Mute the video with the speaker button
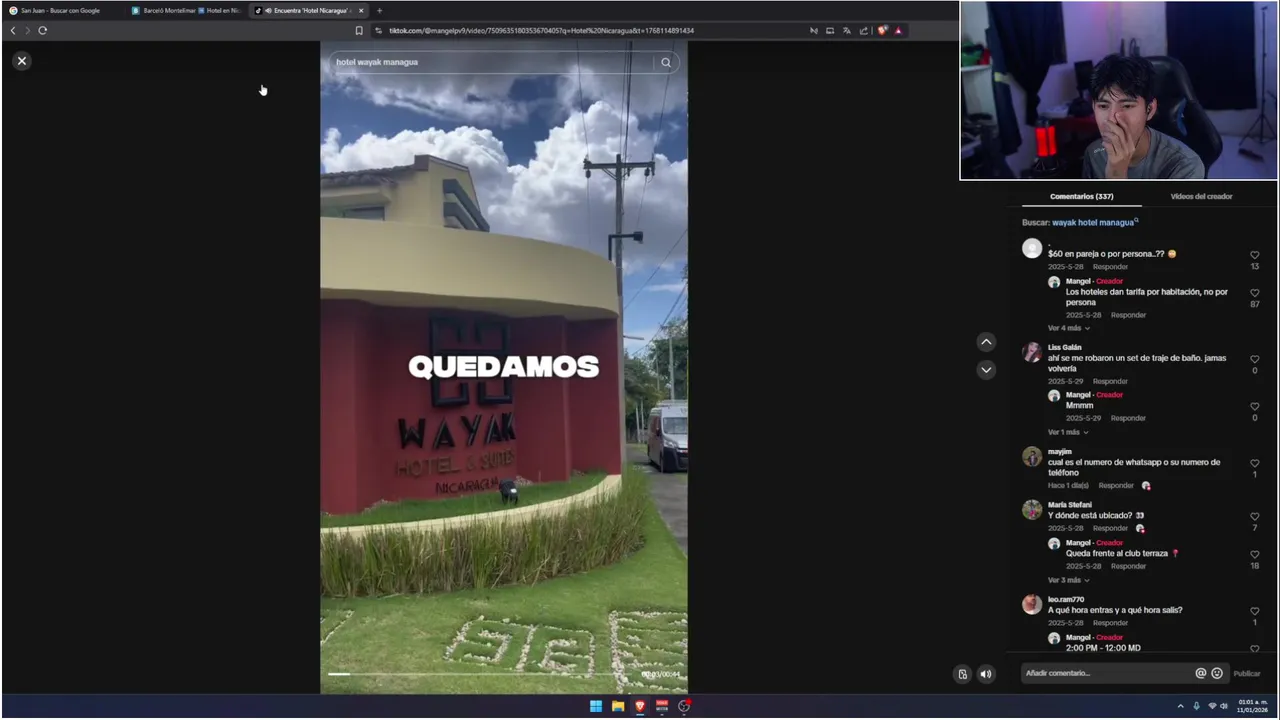 986,674
